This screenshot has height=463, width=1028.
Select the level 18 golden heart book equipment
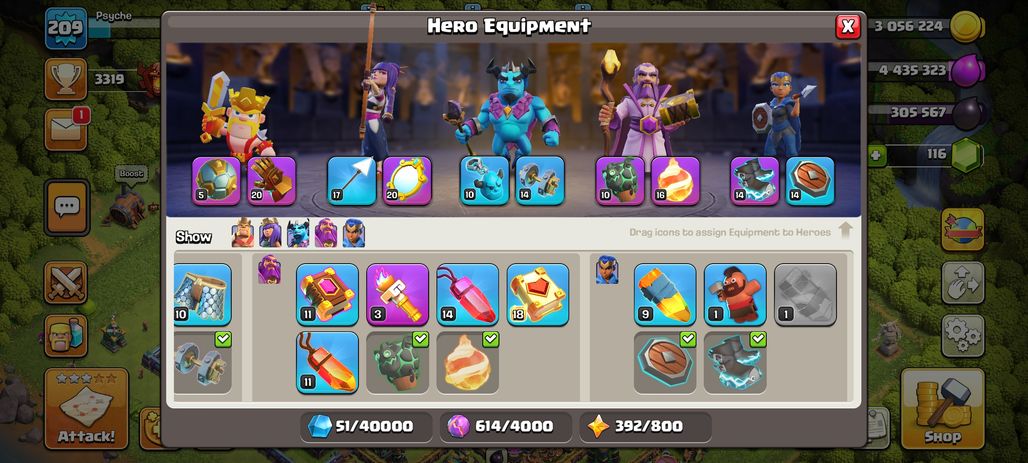coord(538,294)
